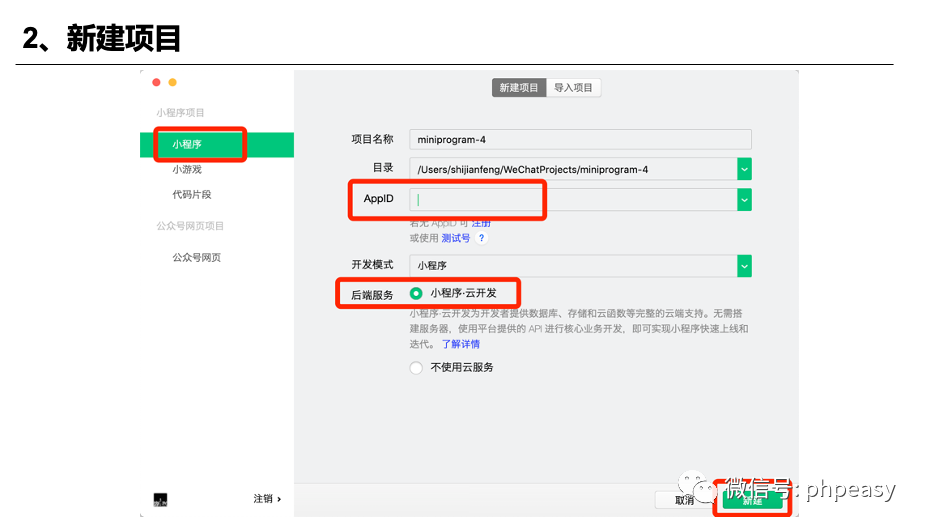This screenshot has width=925, height=531.
Task: Click the 测试号 link
Action: [456, 238]
